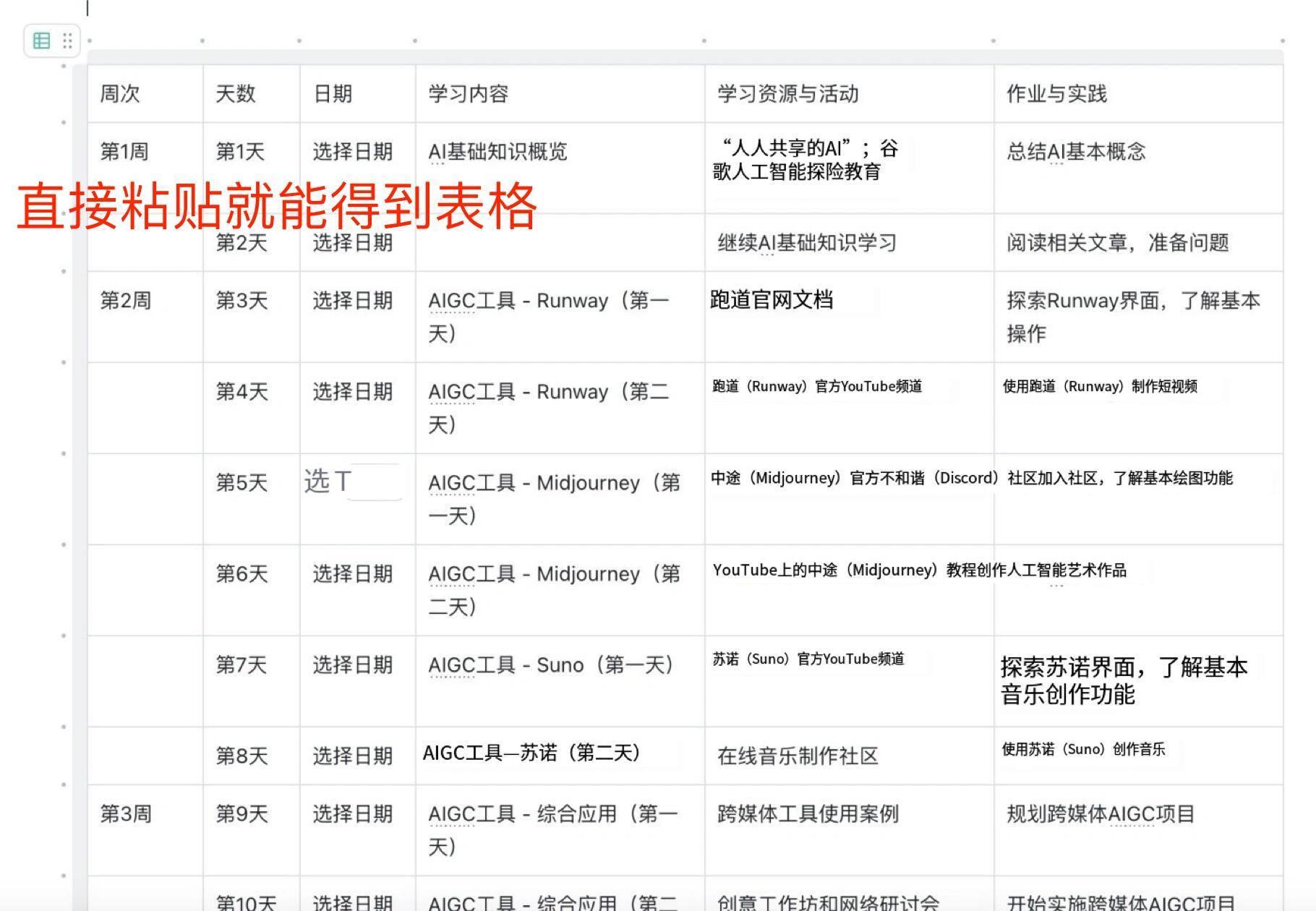Image resolution: width=1316 pixels, height=911 pixels.
Task: Click the “人人共享的AI” resource cell
Action: (850, 168)
